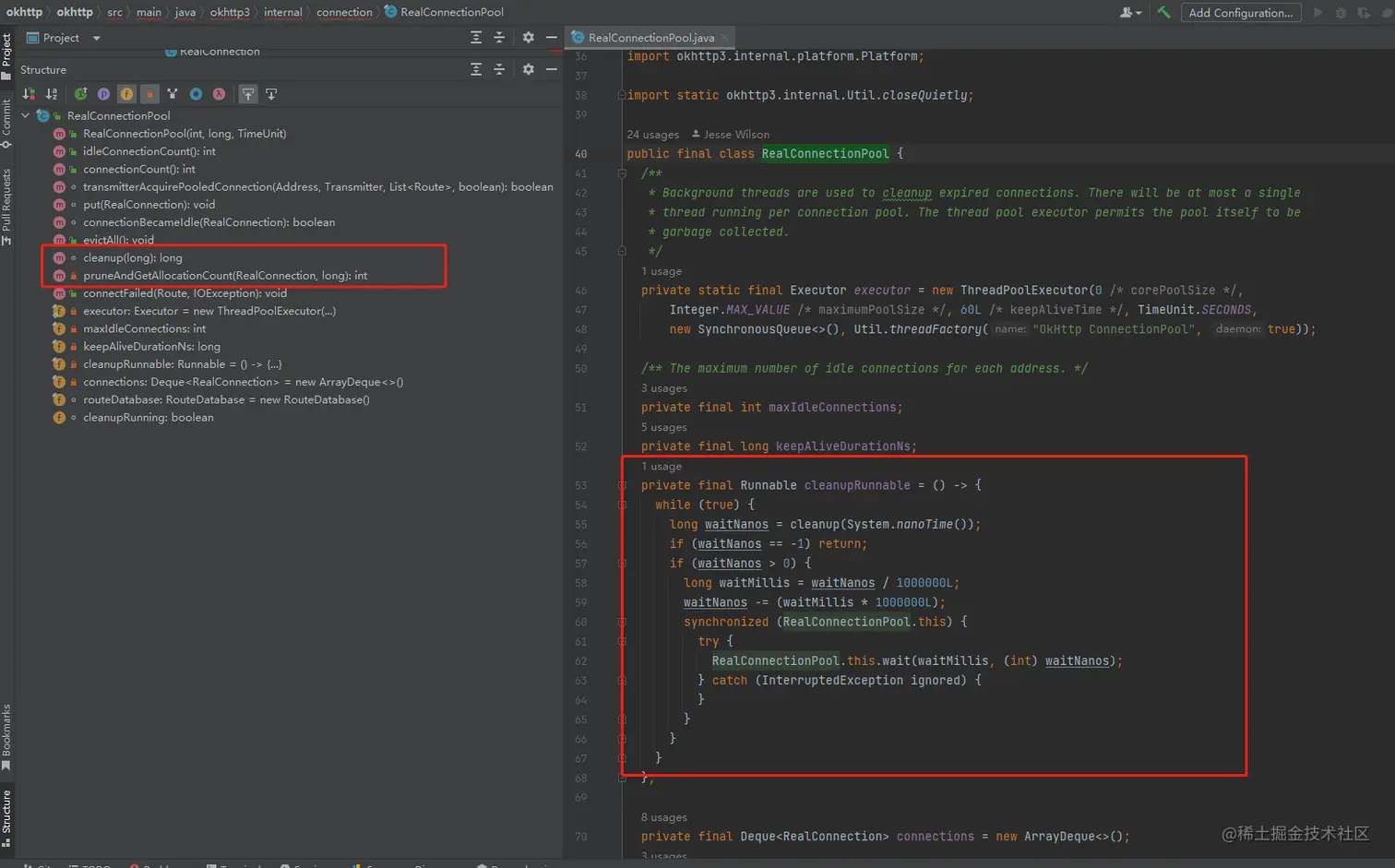Image resolution: width=1395 pixels, height=868 pixels.
Task: Toggle Sort by Visibility in Structure toolbar
Action: (30, 94)
